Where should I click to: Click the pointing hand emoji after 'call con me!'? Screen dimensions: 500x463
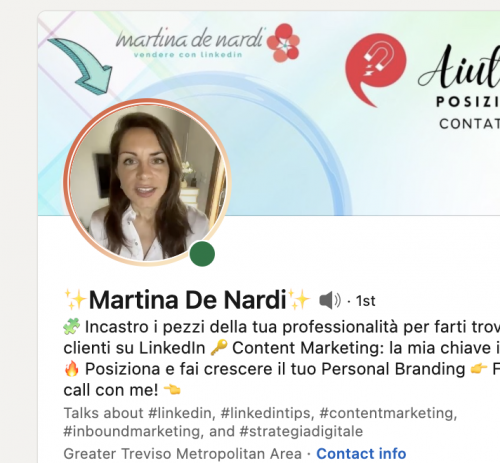[x=172, y=390]
